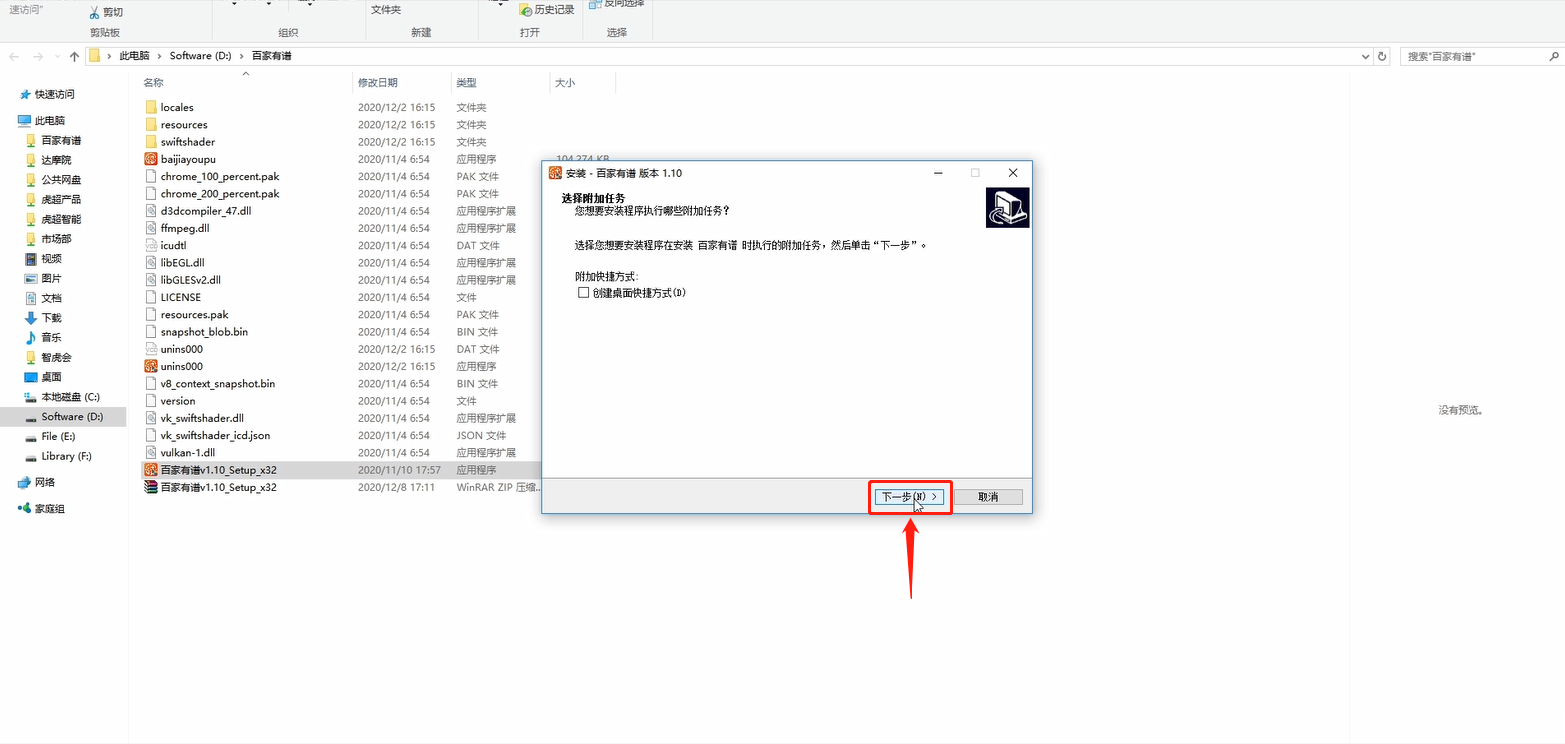Viewport: 1565px width, 744px height.
Task: Select 家庭组 in navigation pane
Action: click(x=49, y=508)
